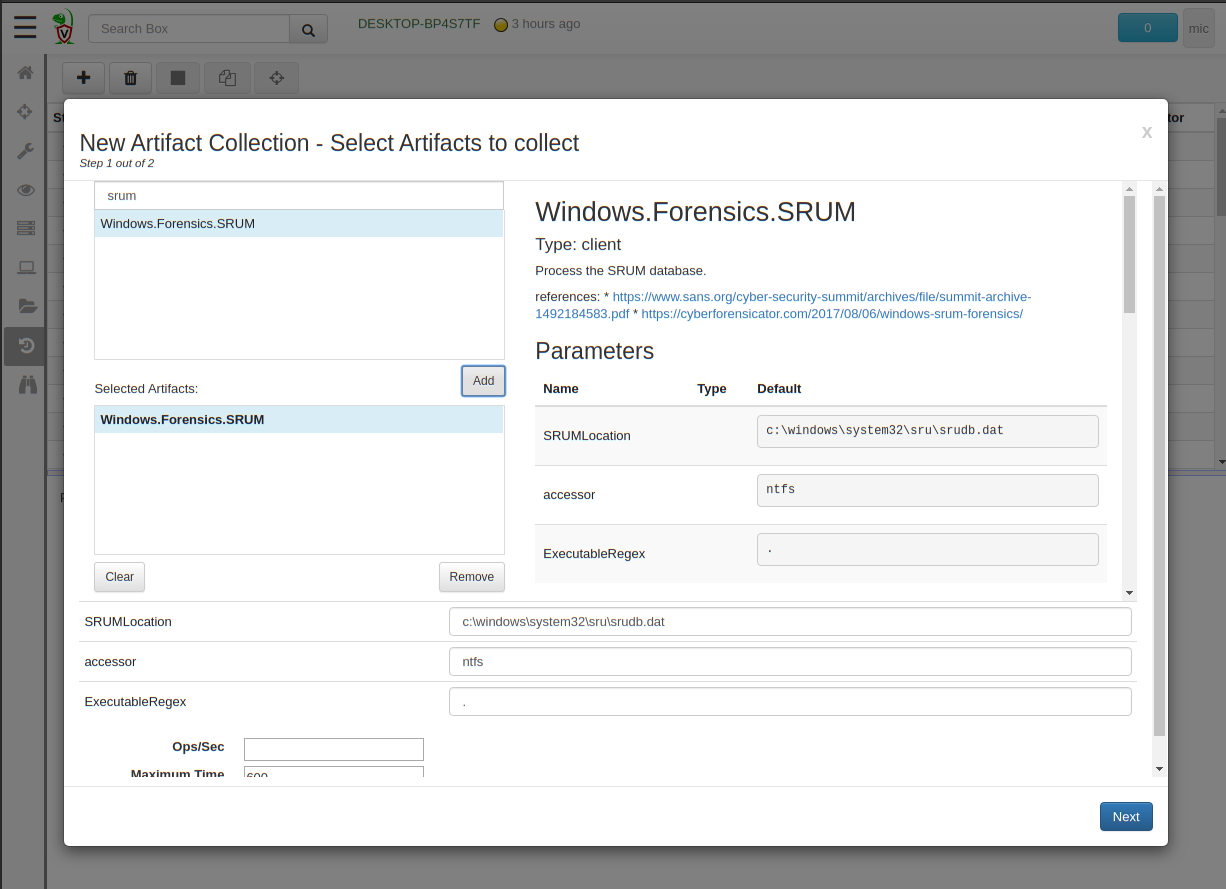Click the eye icon in sidebar
1226x889 pixels.
(26, 190)
